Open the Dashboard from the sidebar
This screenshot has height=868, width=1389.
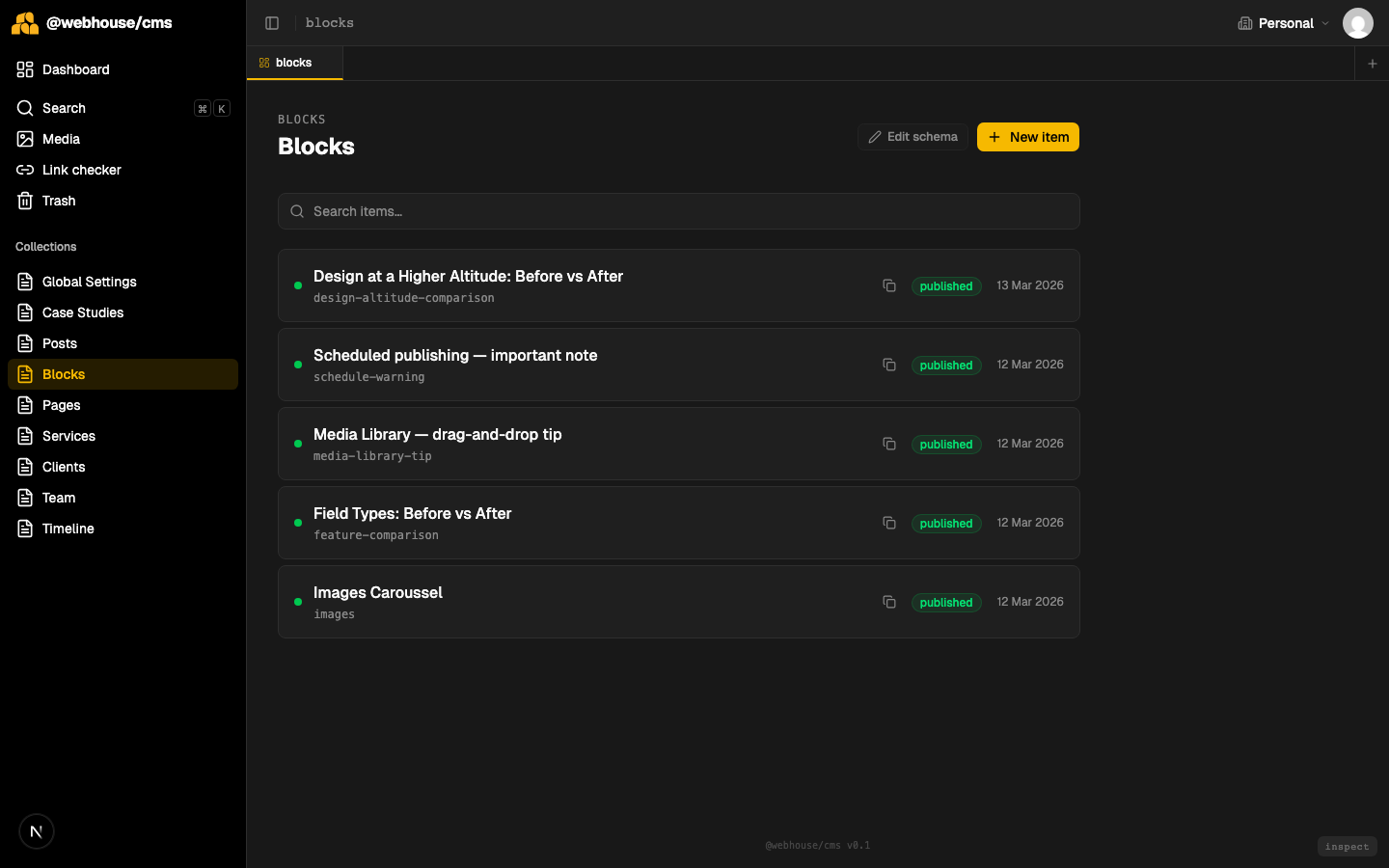point(75,69)
